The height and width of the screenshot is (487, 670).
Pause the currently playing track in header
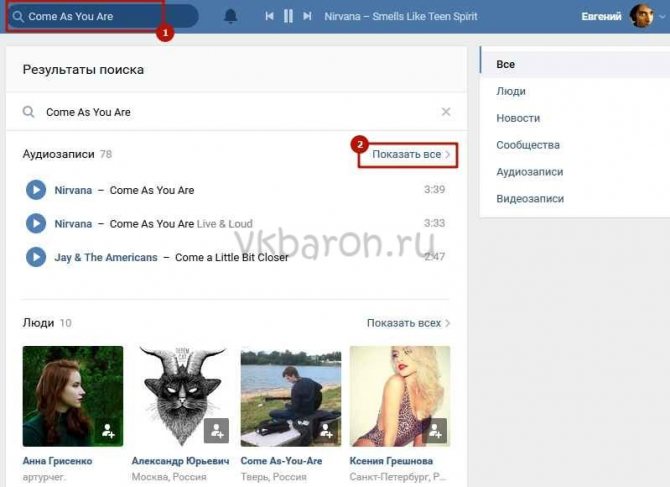pos(288,16)
